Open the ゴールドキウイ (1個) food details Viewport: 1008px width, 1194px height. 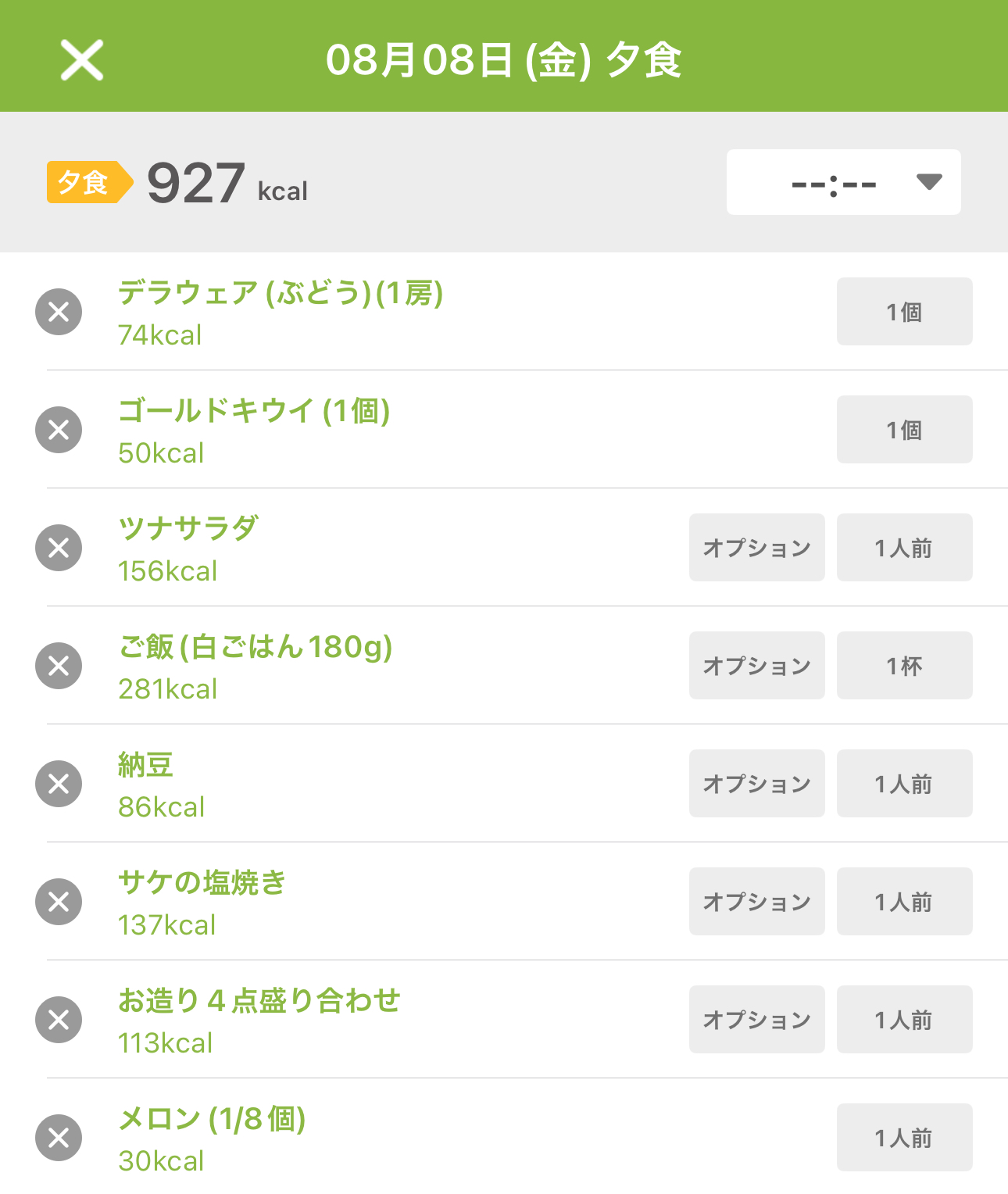point(254,411)
